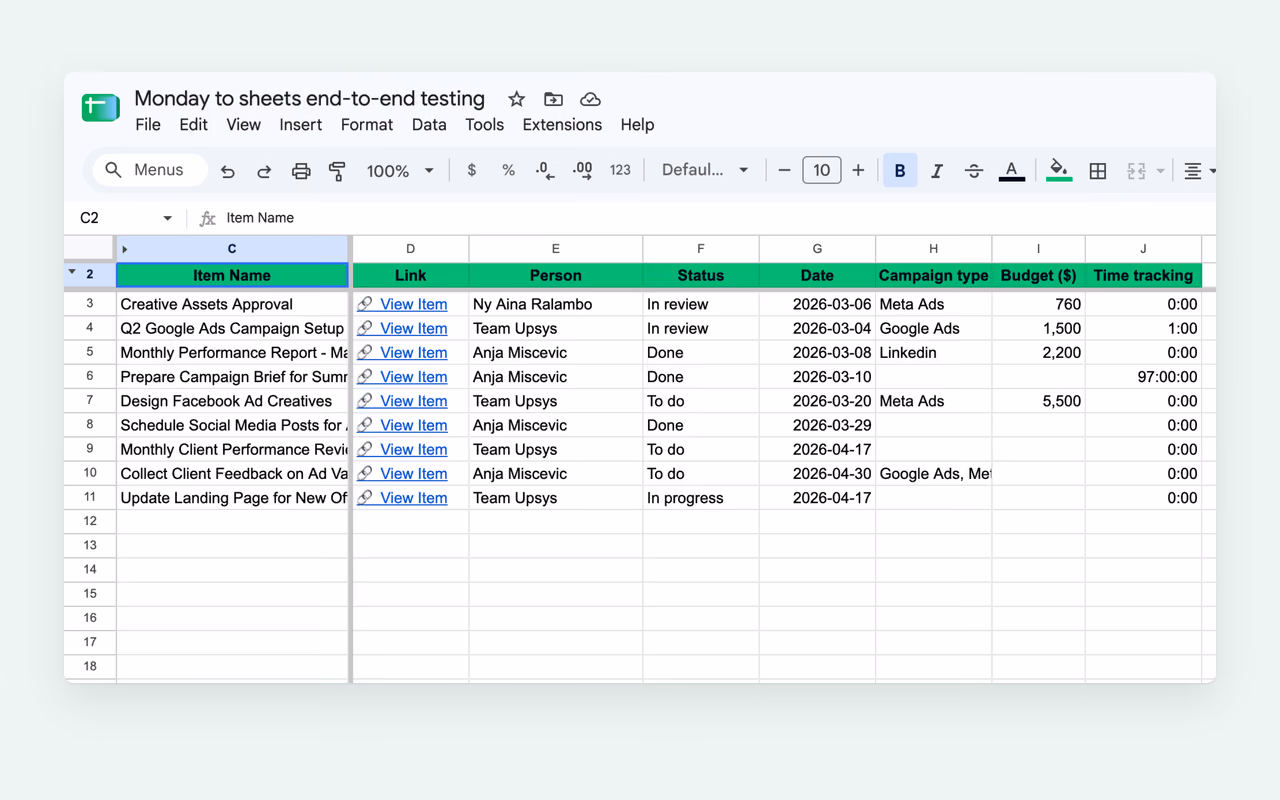Activate the paint format tool
The image size is (1280, 800).
click(337, 171)
